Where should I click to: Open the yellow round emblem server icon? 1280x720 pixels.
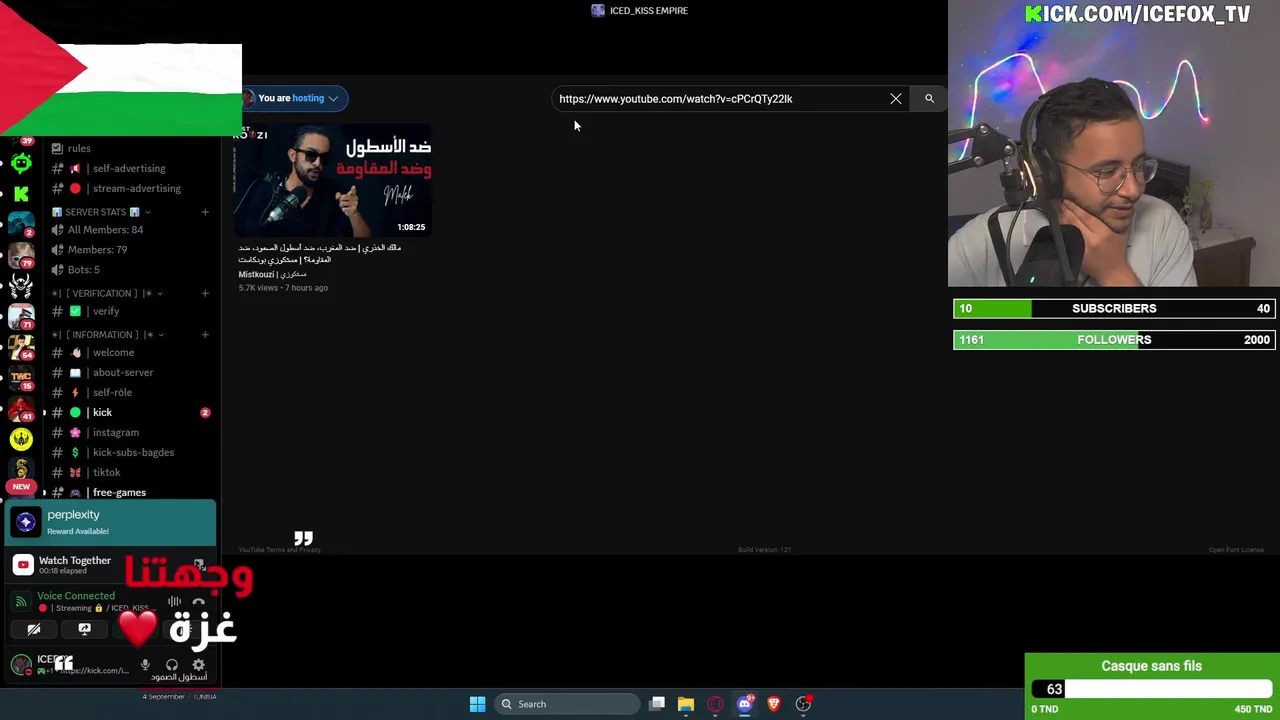[21, 439]
